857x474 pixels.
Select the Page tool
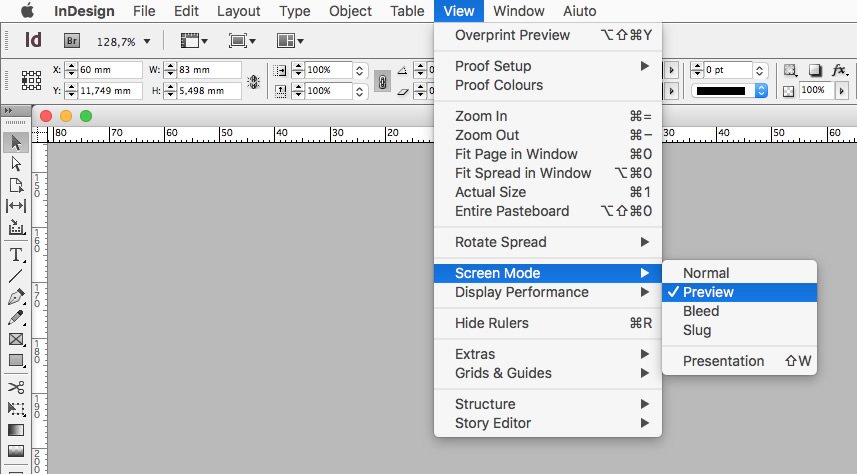click(16, 185)
